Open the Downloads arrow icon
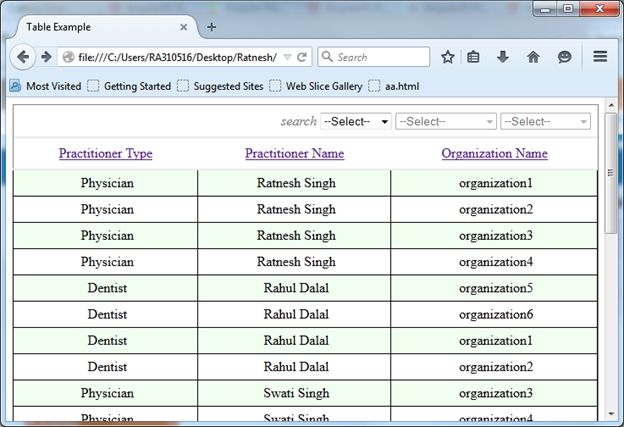This screenshot has height=427, width=624. click(x=503, y=57)
